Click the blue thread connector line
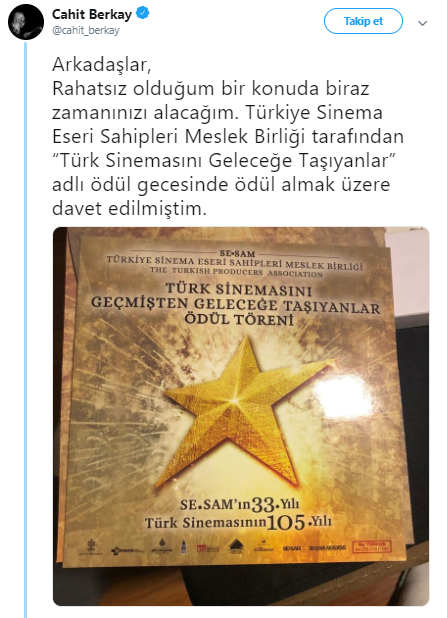Viewport: 447px width, 618px height. tap(26, 329)
